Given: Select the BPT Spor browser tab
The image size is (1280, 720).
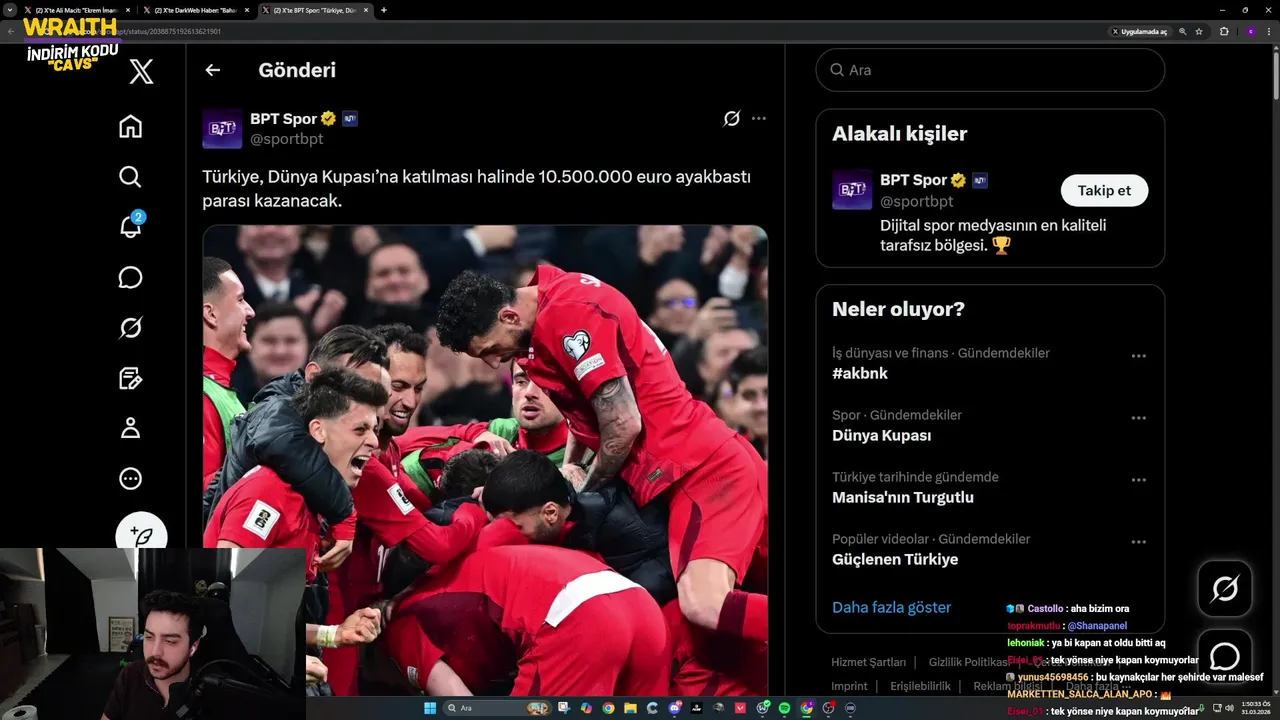Looking at the screenshot, I should click(x=314, y=10).
